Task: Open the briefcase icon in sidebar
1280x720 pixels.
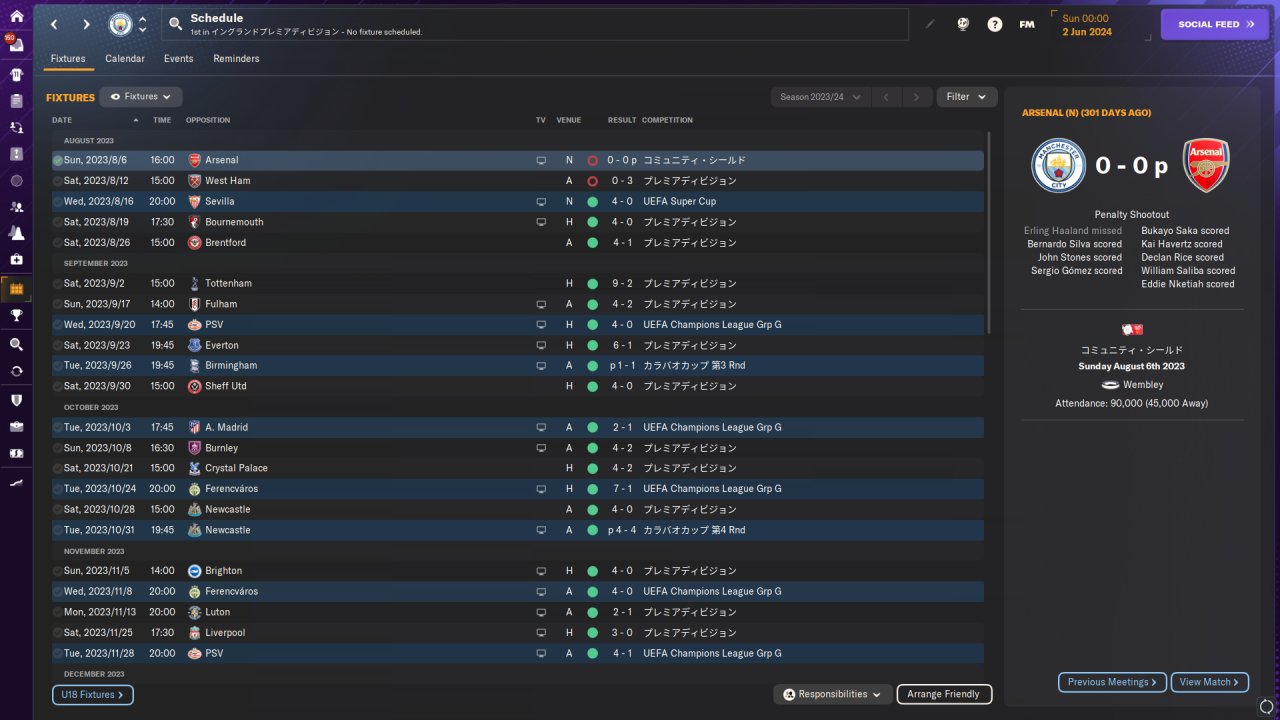Action: (x=16, y=426)
